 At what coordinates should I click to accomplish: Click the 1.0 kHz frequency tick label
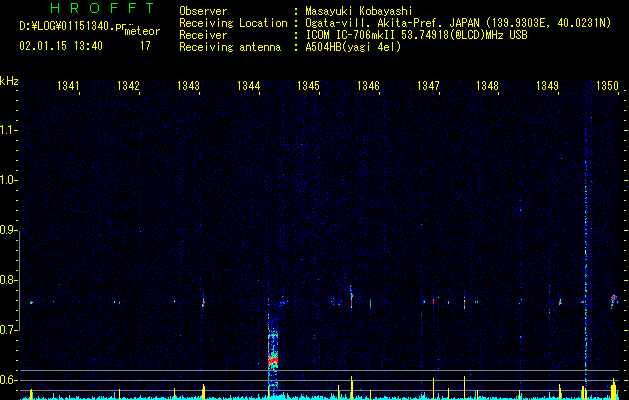pyautogui.click(x=8, y=180)
